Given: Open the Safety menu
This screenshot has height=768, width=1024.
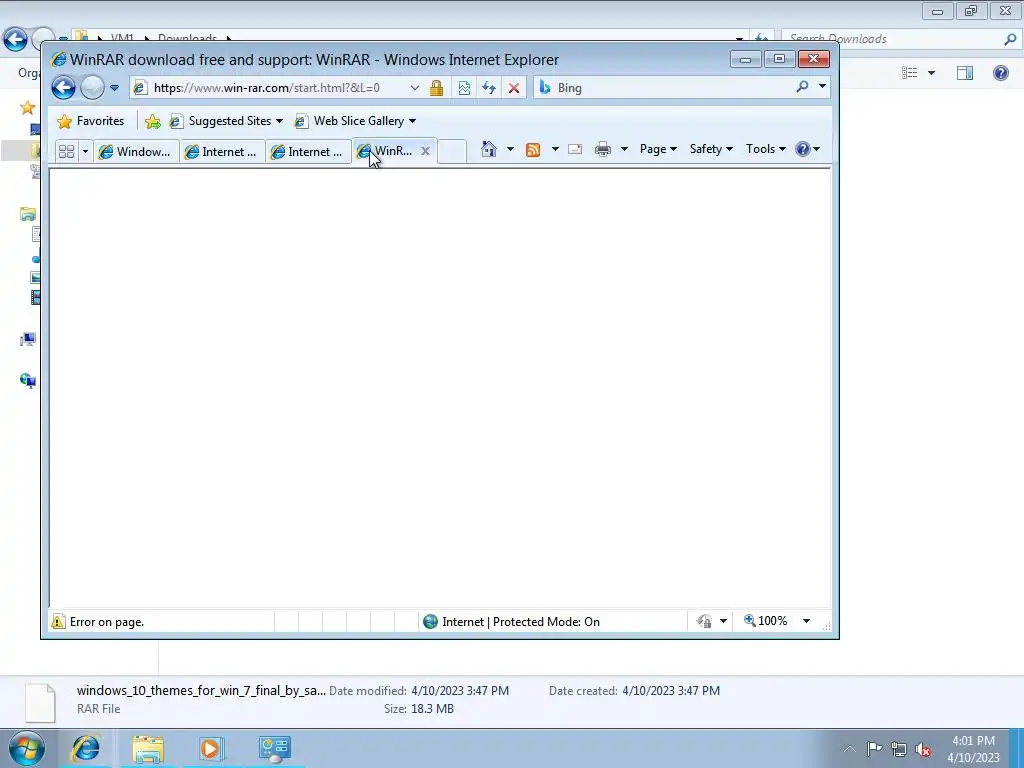Looking at the screenshot, I should coord(711,149).
